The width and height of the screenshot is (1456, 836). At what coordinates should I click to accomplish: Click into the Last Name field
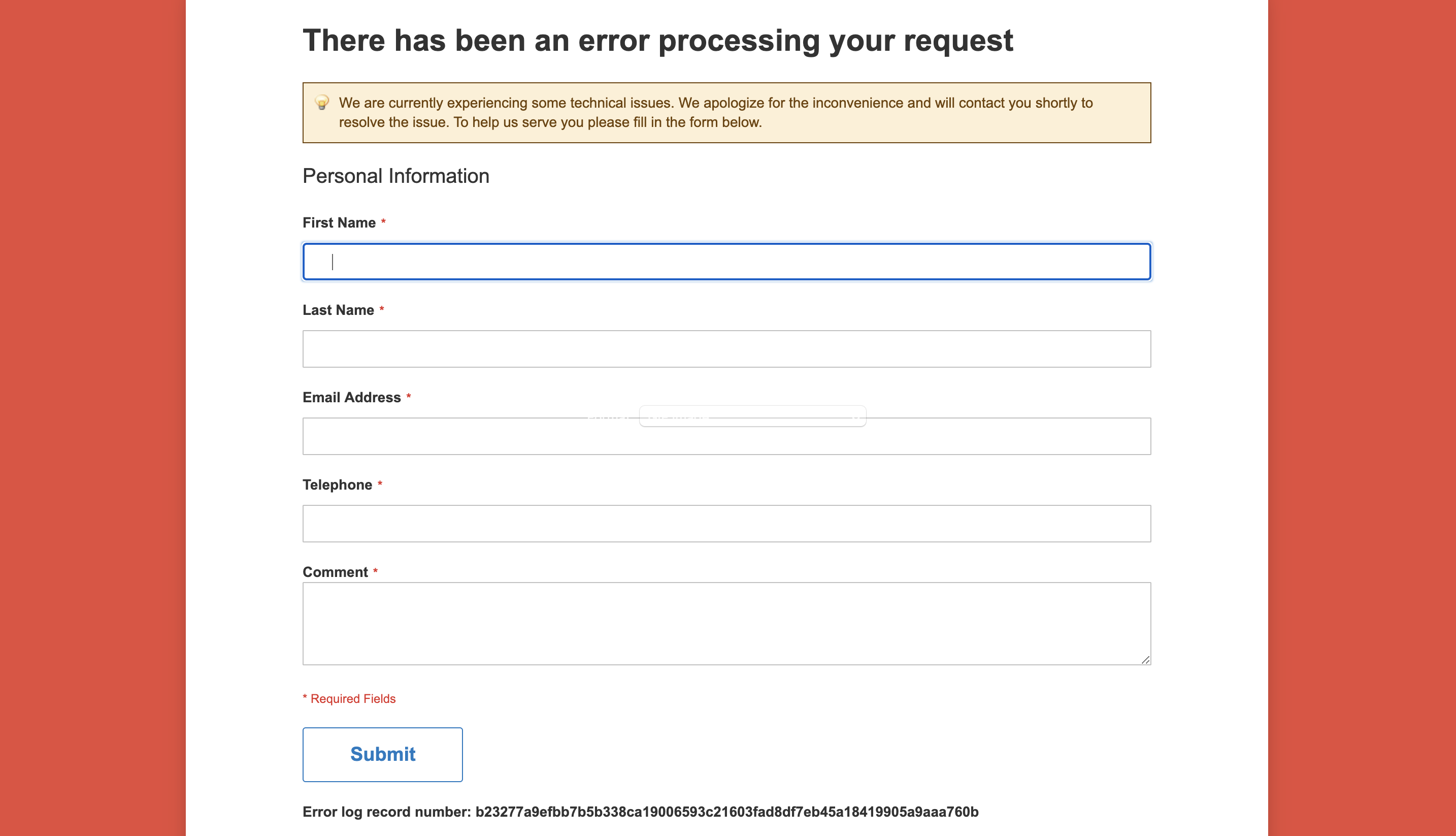726,348
